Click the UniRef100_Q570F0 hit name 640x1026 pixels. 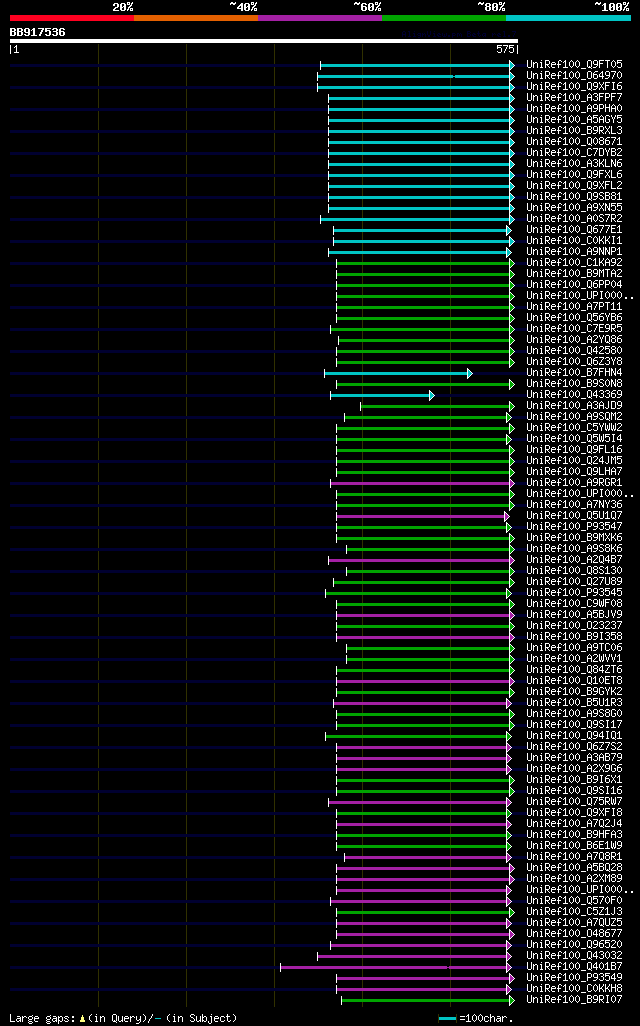pos(575,900)
